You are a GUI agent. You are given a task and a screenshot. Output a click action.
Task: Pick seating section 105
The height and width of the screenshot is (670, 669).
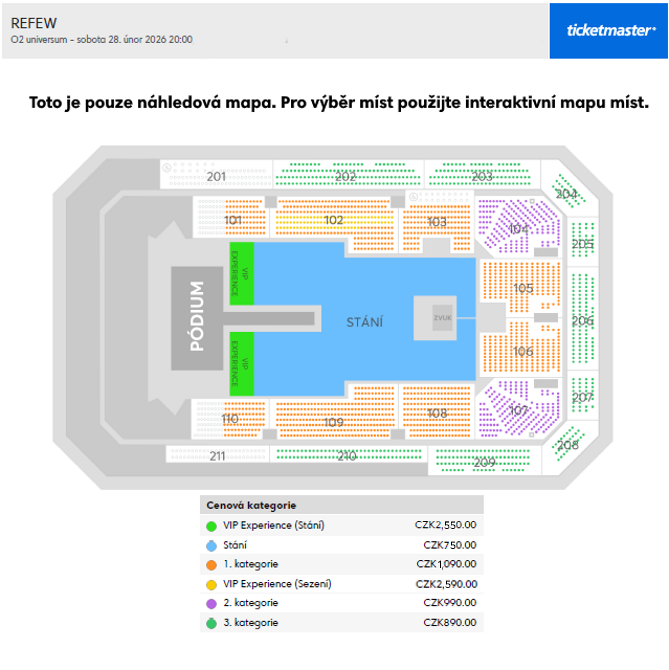[x=522, y=288]
